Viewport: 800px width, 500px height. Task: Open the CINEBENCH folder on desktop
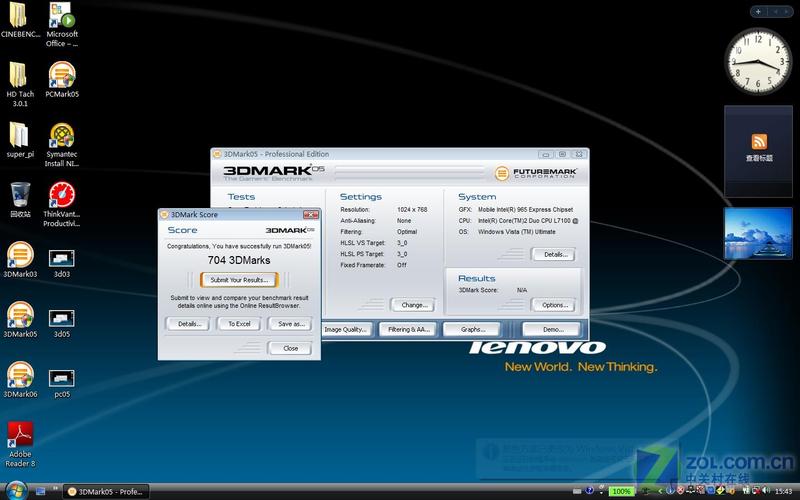click(x=19, y=20)
